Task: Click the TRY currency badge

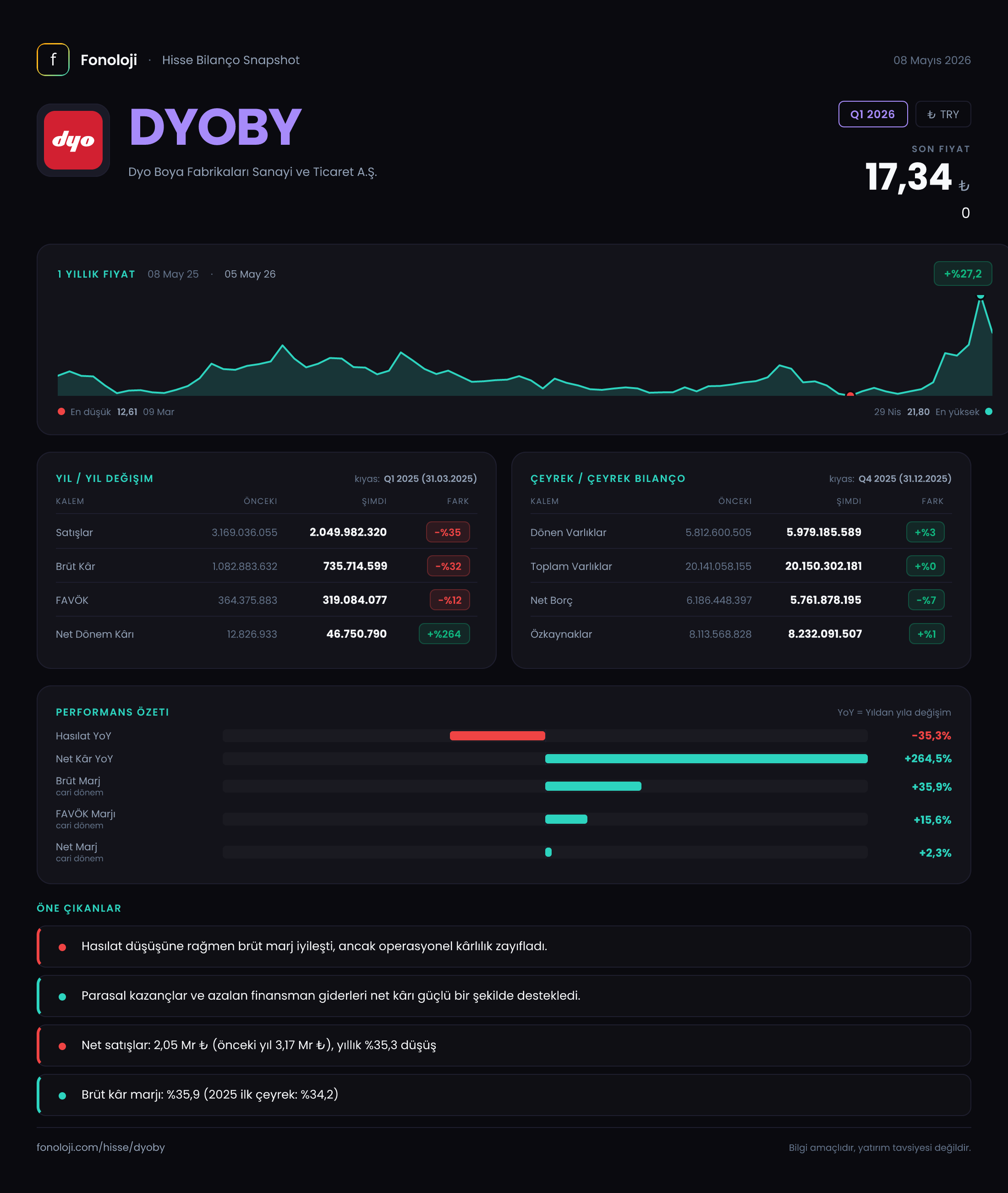Action: 943,114
